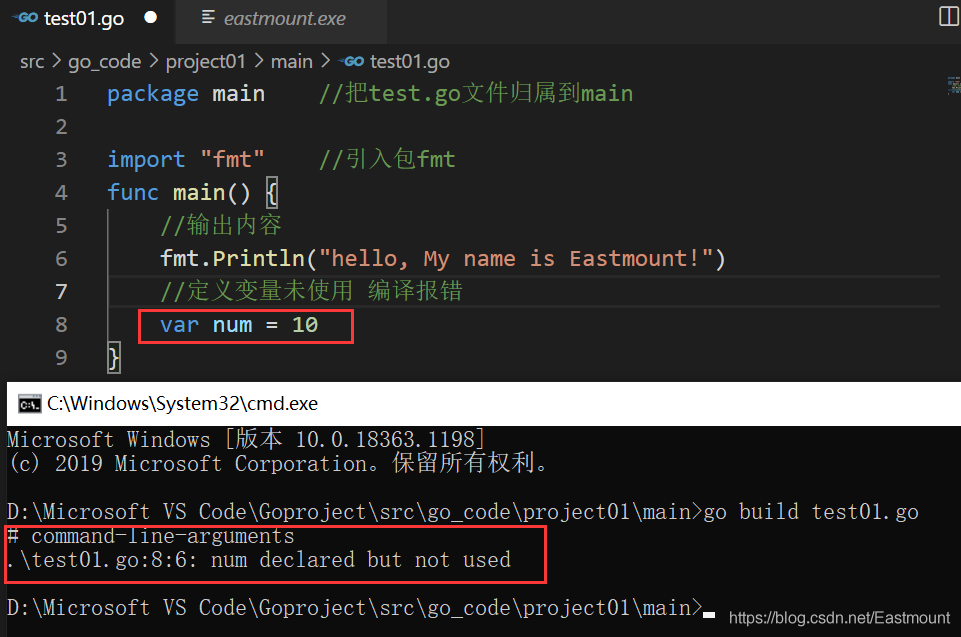Click the 'package' keyword on line 1
Screen dimensions: 961x637
point(153,94)
